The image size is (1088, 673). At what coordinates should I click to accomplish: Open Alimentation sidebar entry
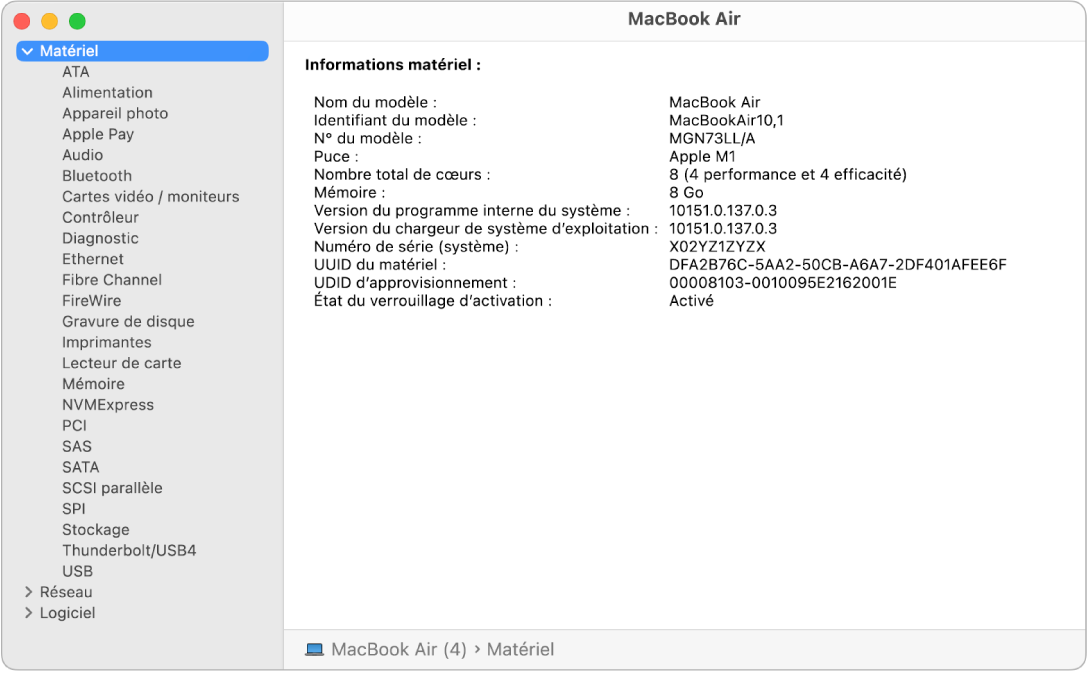pos(108,93)
